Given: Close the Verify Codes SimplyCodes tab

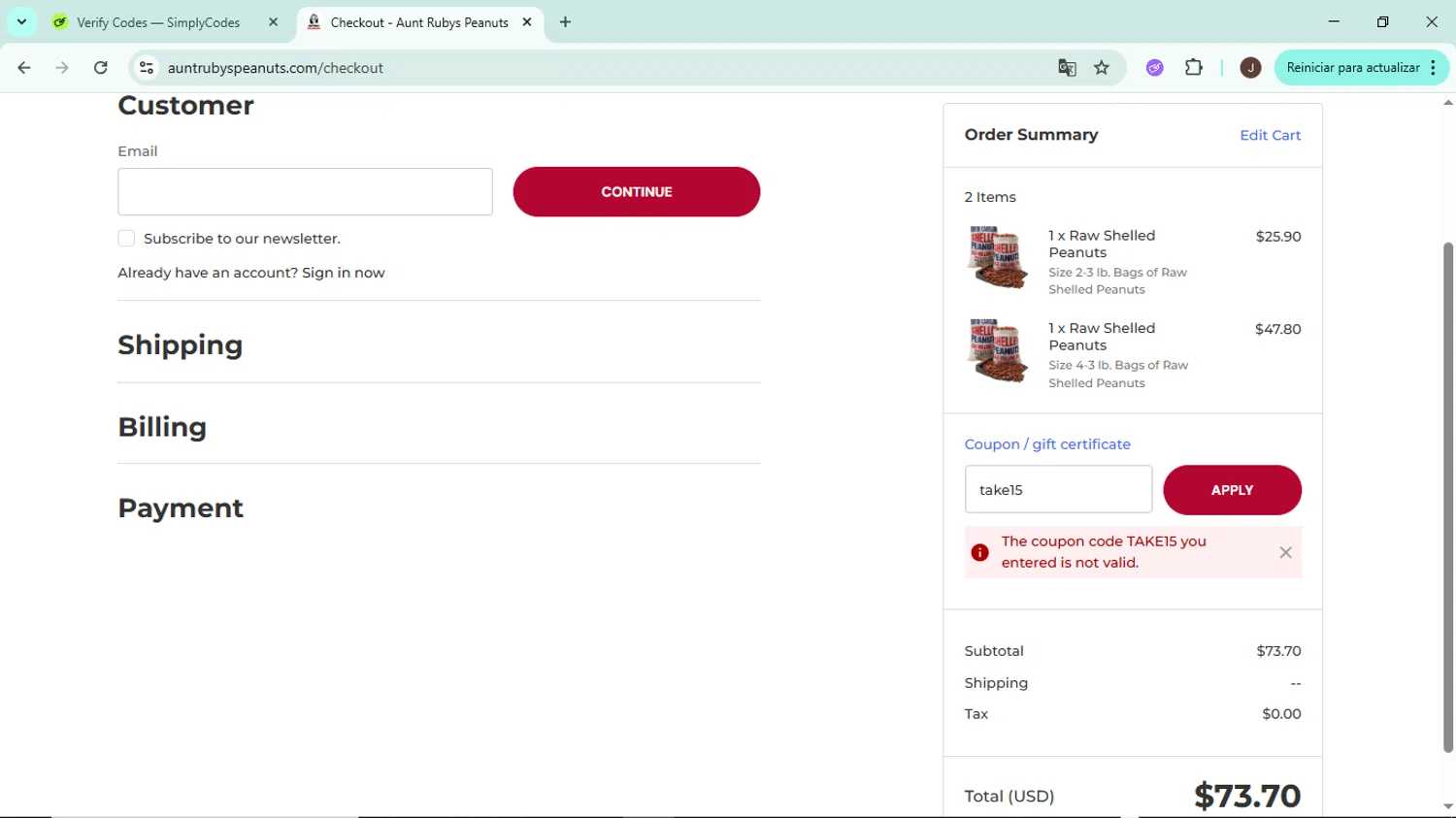Looking at the screenshot, I should point(273,21).
